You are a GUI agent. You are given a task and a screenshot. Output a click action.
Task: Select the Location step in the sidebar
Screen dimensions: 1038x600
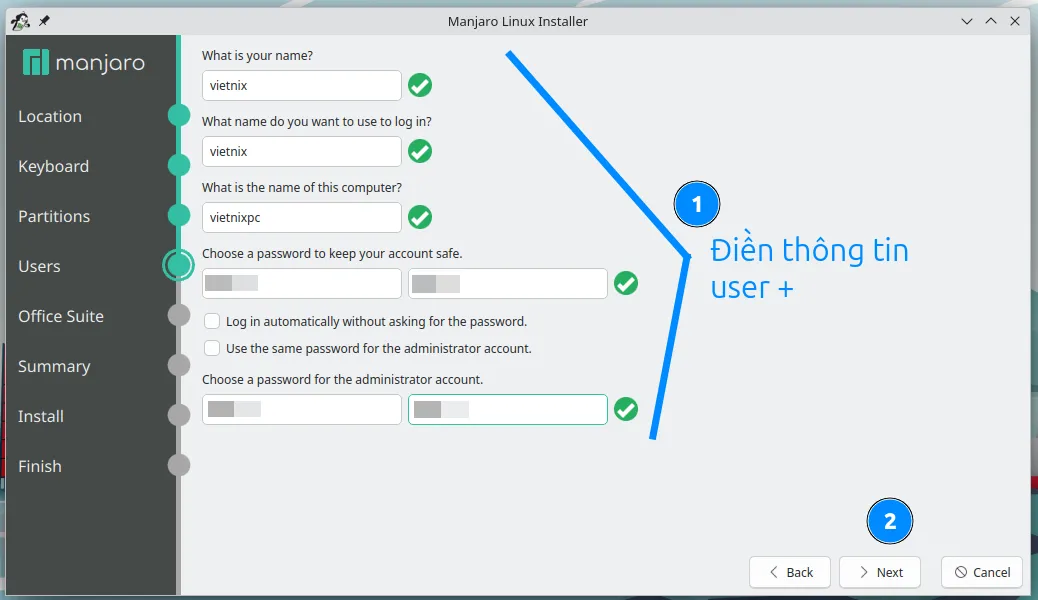click(x=50, y=116)
